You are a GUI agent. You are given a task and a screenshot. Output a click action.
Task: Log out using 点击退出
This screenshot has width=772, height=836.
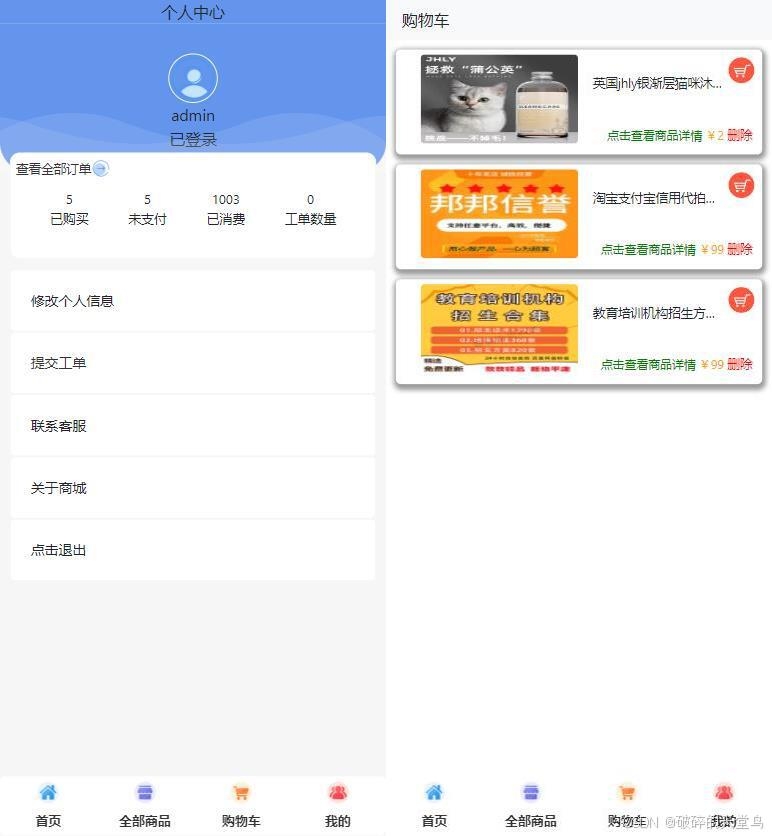193,550
